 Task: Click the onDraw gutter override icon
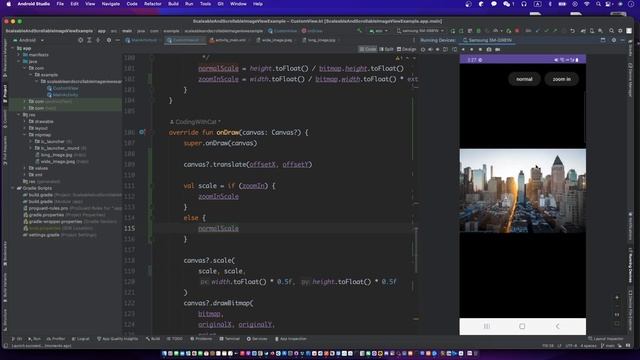pos(142,132)
